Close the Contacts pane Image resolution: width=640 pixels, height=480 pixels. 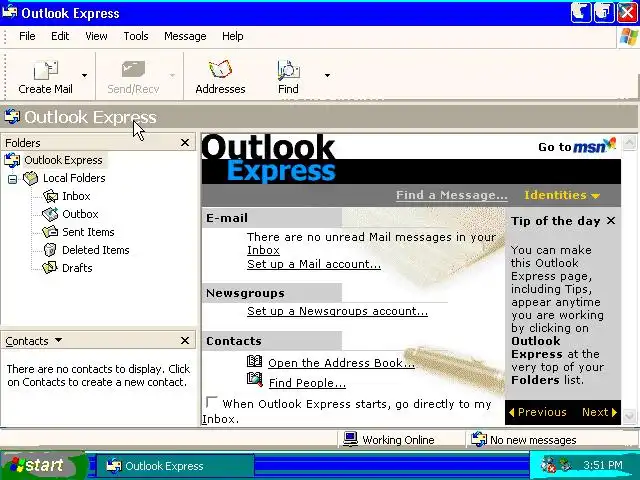click(x=185, y=340)
